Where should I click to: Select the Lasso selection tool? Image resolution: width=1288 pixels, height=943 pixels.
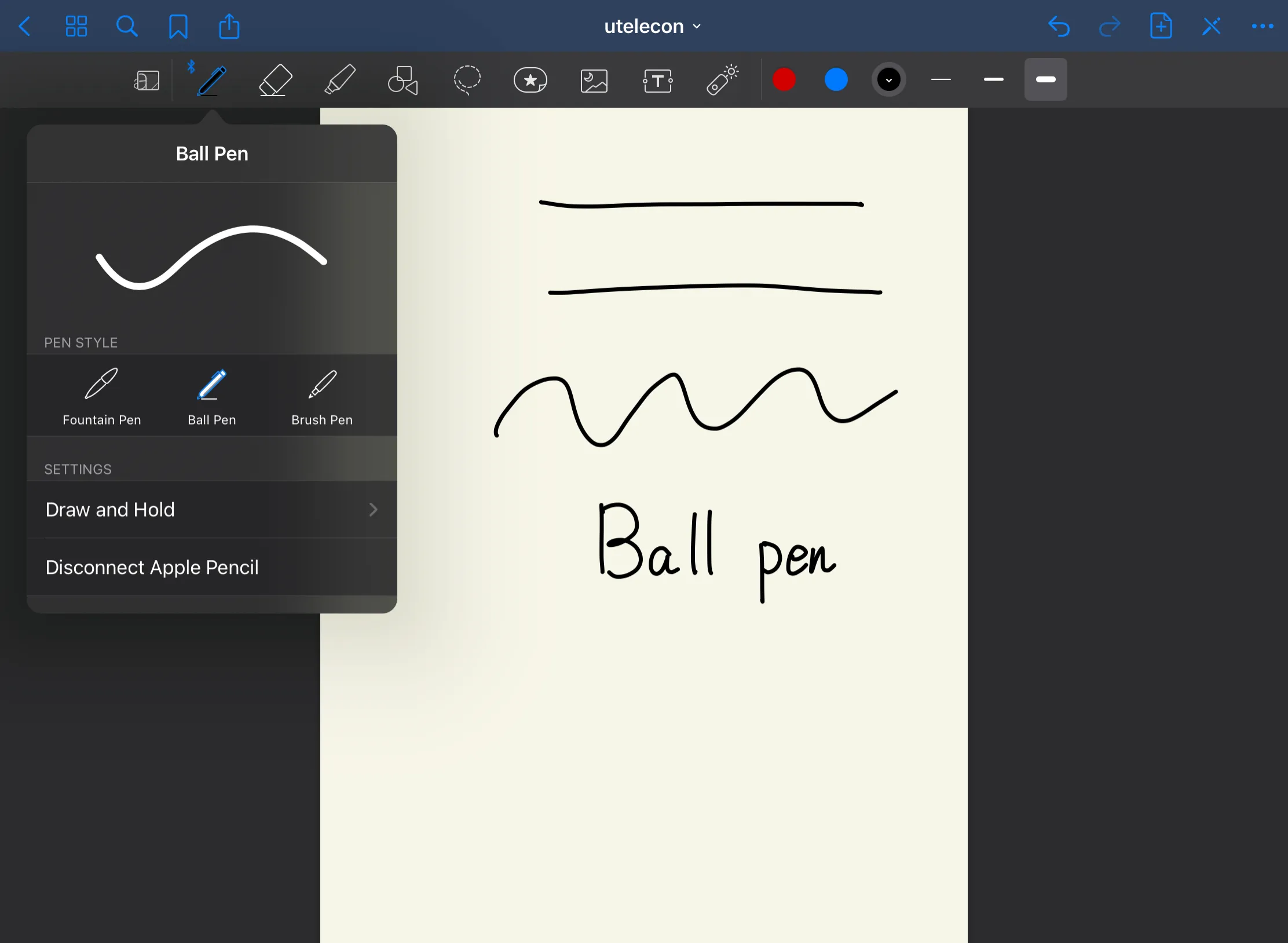coord(467,80)
